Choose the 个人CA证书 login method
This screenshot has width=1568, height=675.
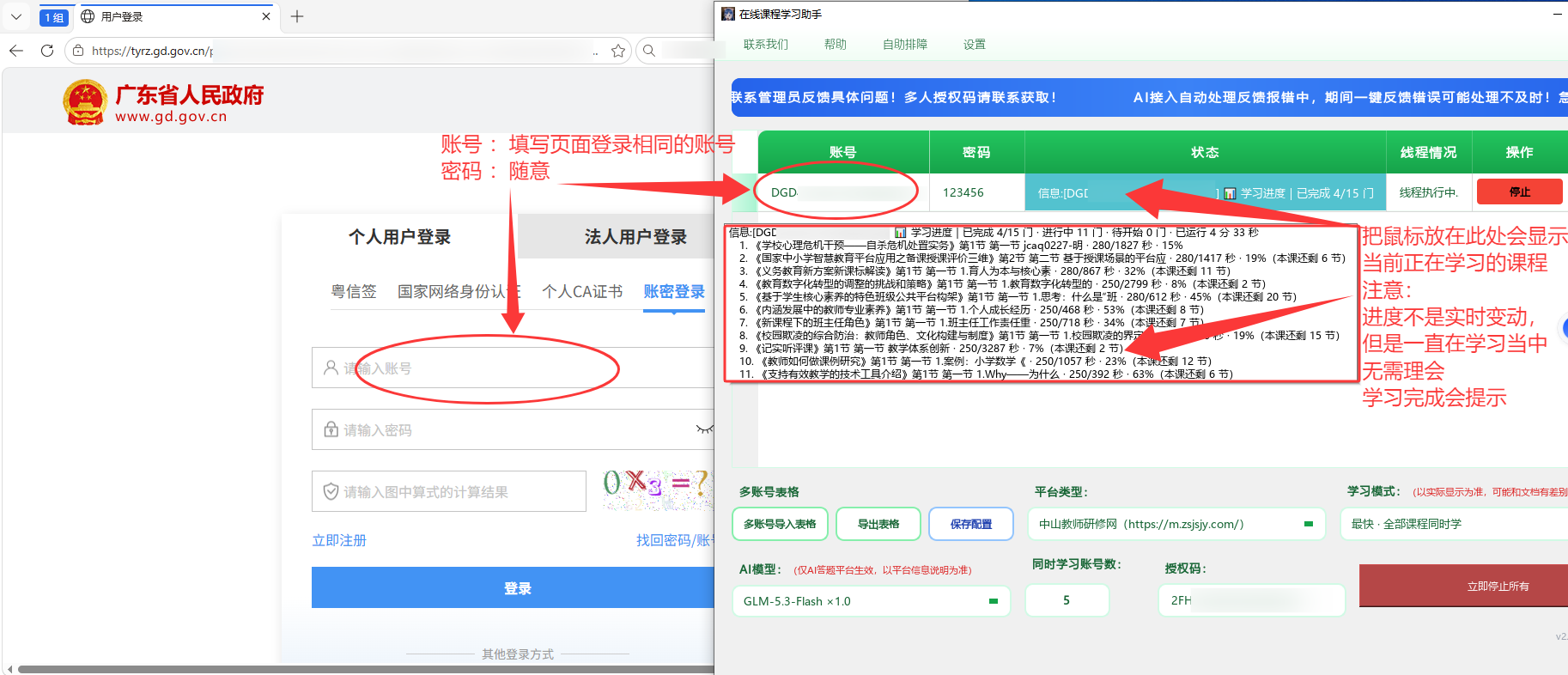582,292
